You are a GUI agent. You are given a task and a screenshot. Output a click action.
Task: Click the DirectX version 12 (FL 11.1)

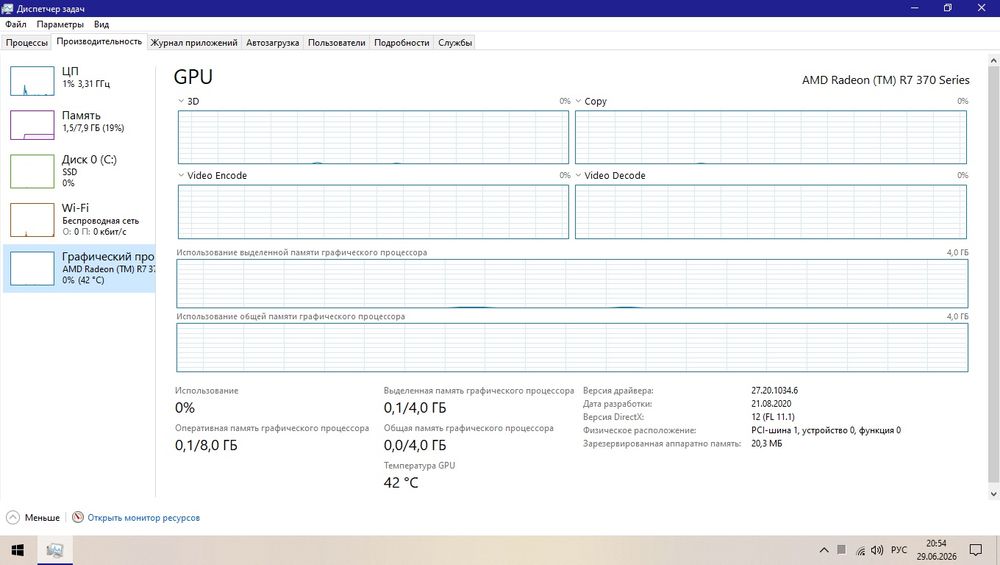click(773, 417)
